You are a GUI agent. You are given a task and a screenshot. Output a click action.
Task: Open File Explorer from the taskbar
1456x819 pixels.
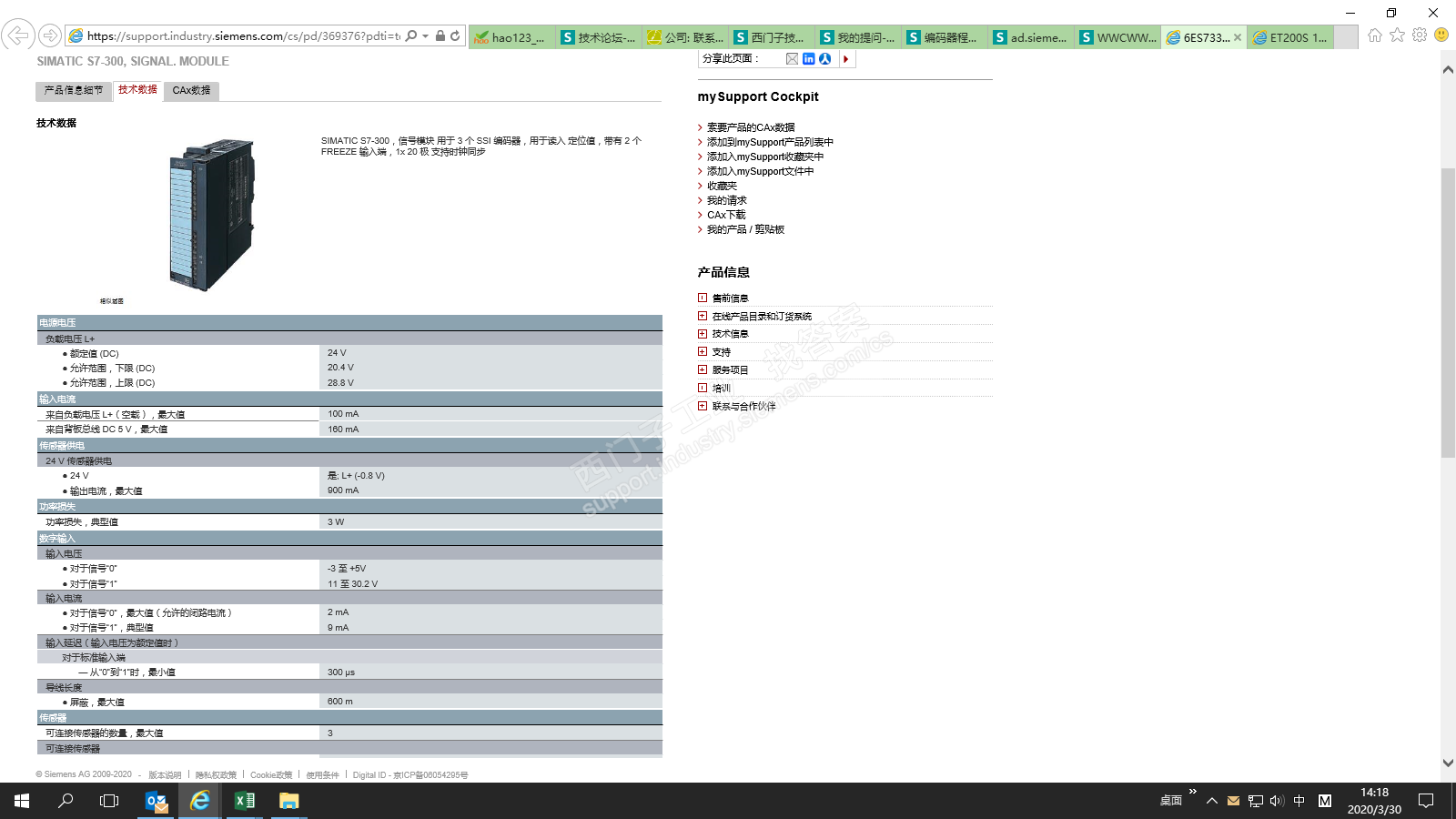coord(288,801)
